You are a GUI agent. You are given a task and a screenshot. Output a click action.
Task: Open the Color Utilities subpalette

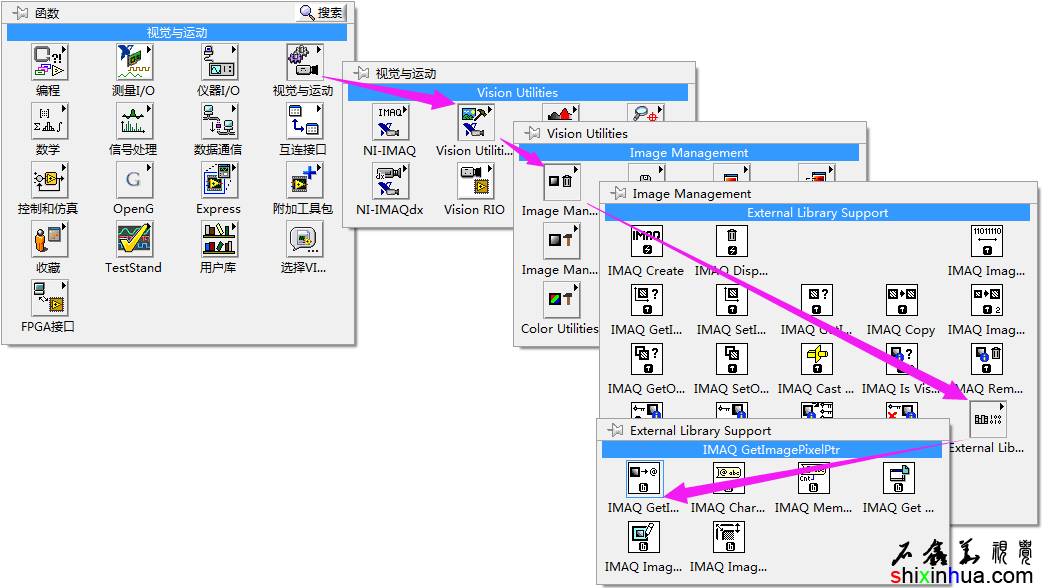[x=562, y=300]
